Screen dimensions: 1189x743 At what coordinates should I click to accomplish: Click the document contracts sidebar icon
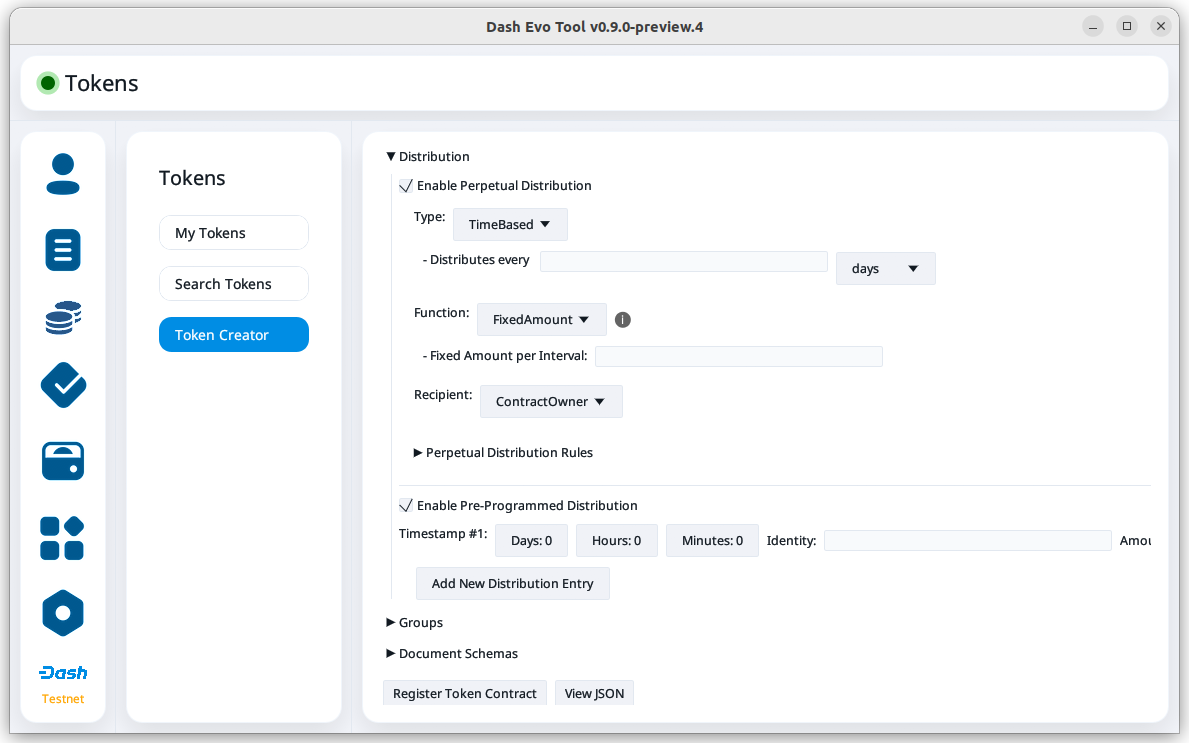coord(63,249)
